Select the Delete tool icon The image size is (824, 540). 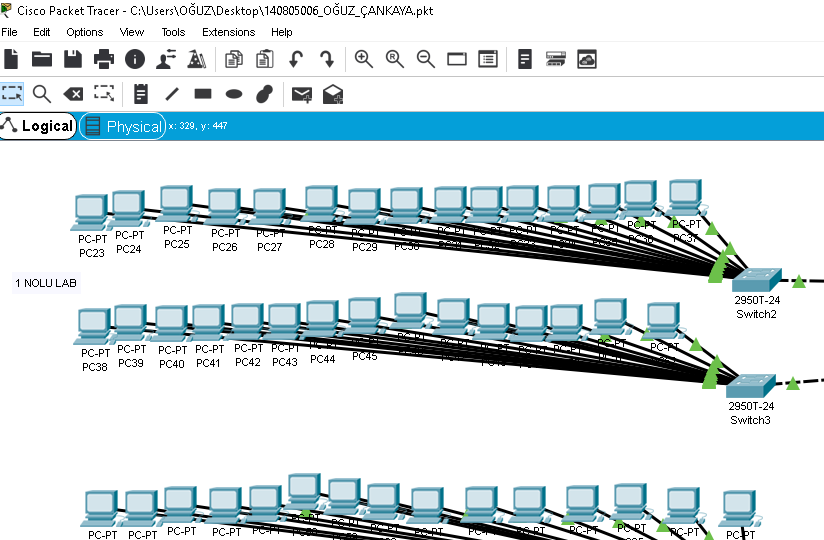pos(73,94)
